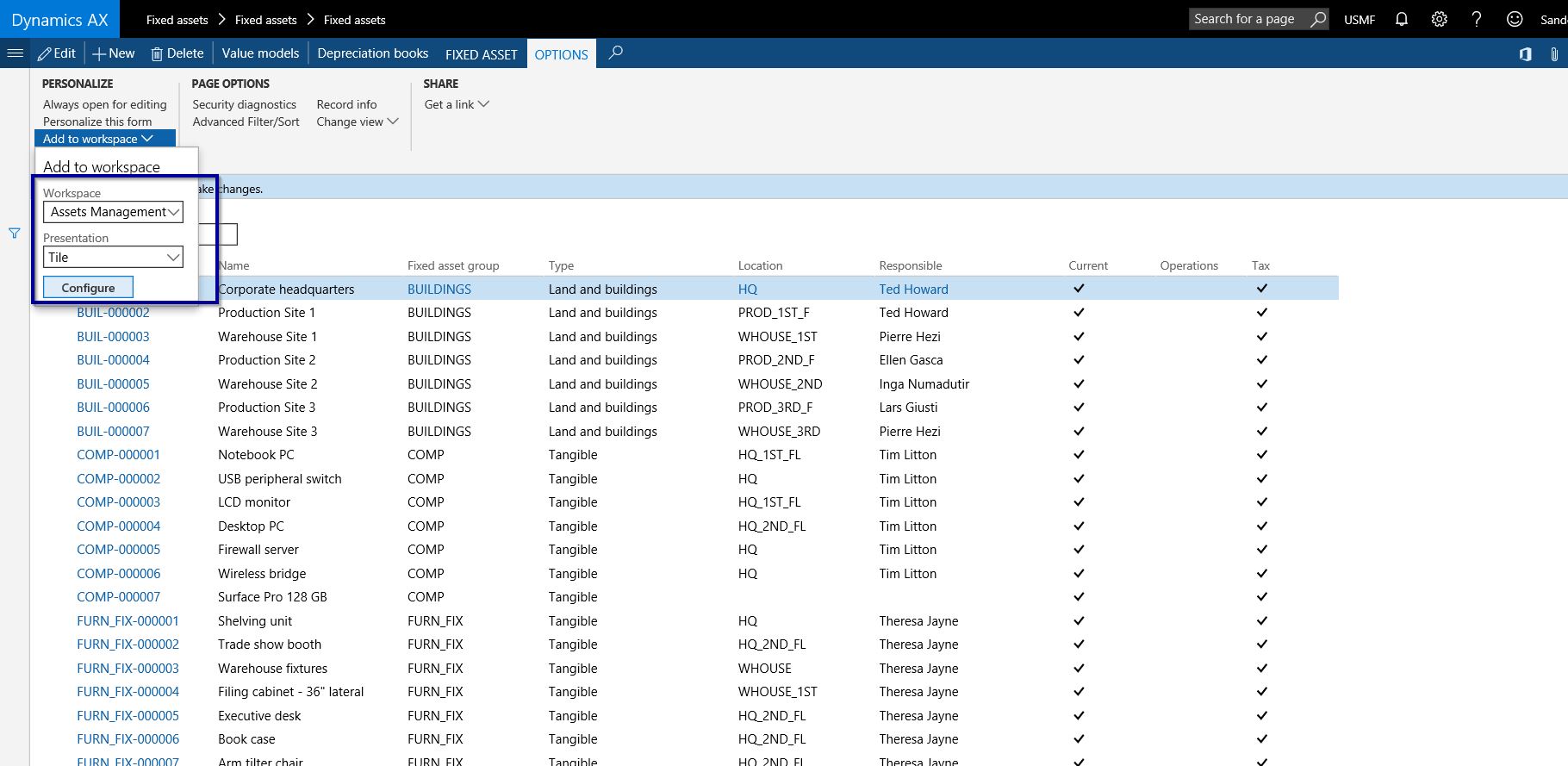
Task: Expand the Change view dropdown
Action: 358,121
